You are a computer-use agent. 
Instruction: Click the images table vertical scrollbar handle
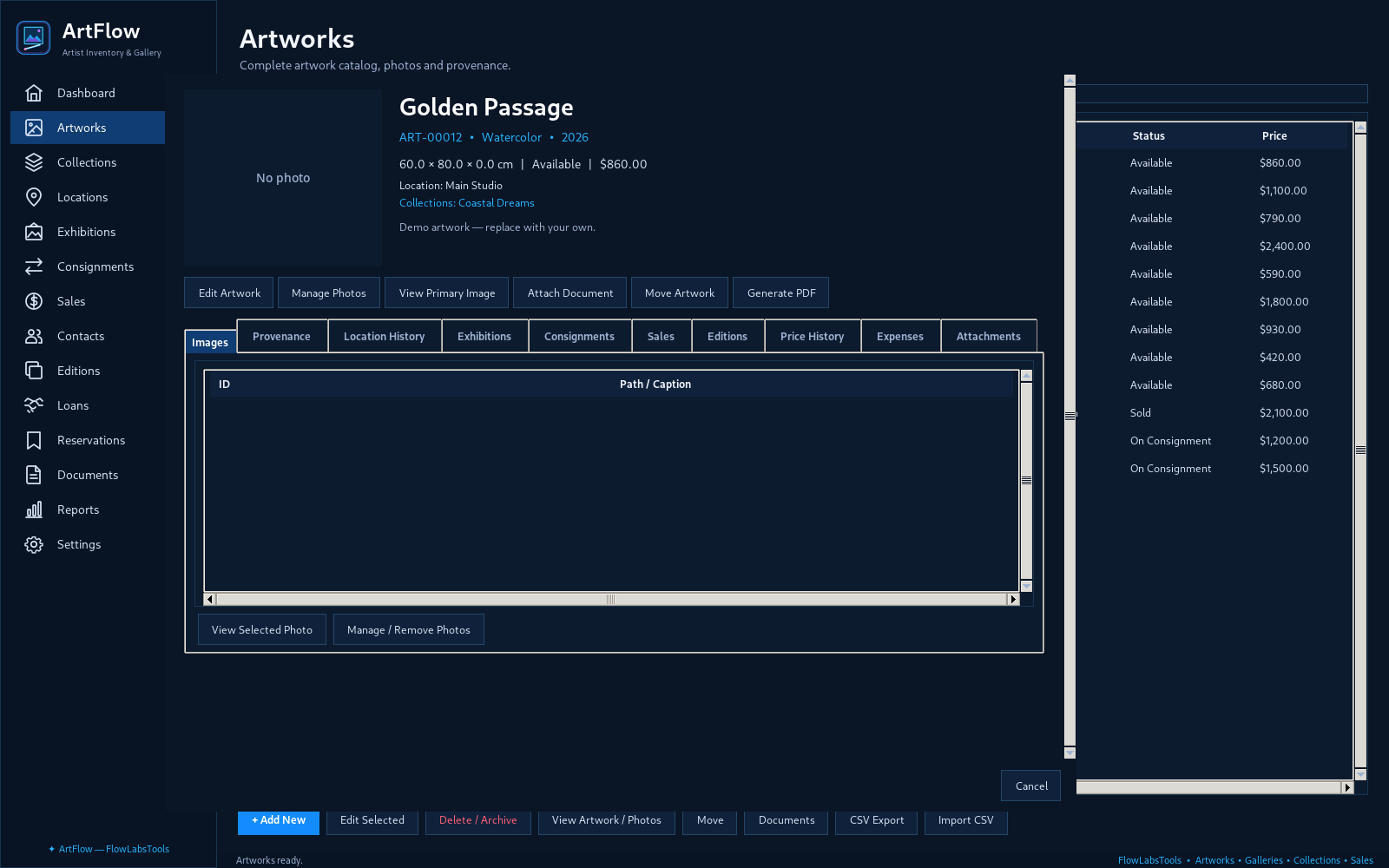pos(1026,480)
